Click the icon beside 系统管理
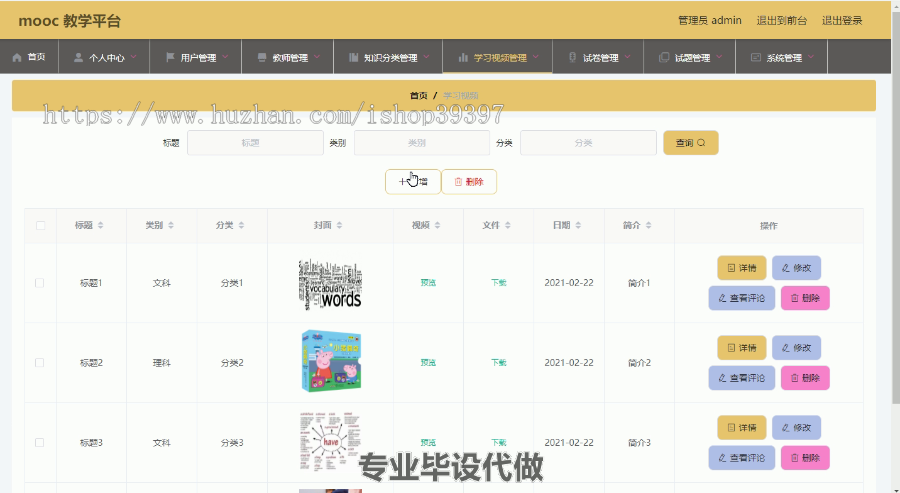Viewport: 900px width, 493px height. click(756, 57)
